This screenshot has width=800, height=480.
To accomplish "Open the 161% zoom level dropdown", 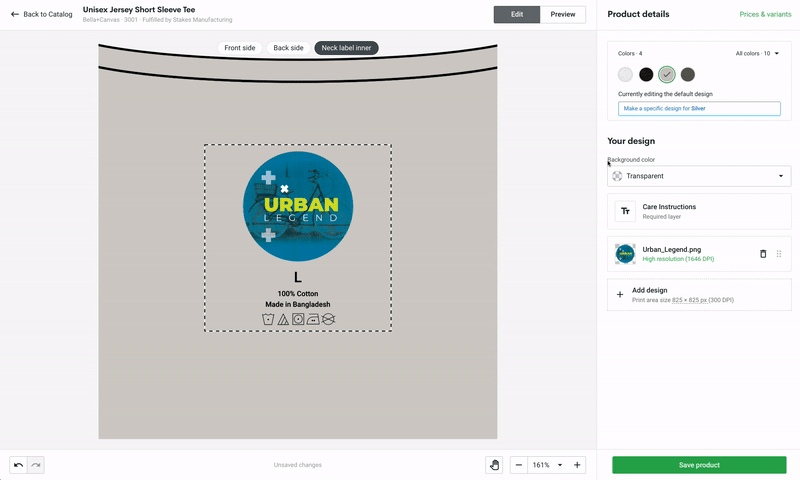I will 547,465.
